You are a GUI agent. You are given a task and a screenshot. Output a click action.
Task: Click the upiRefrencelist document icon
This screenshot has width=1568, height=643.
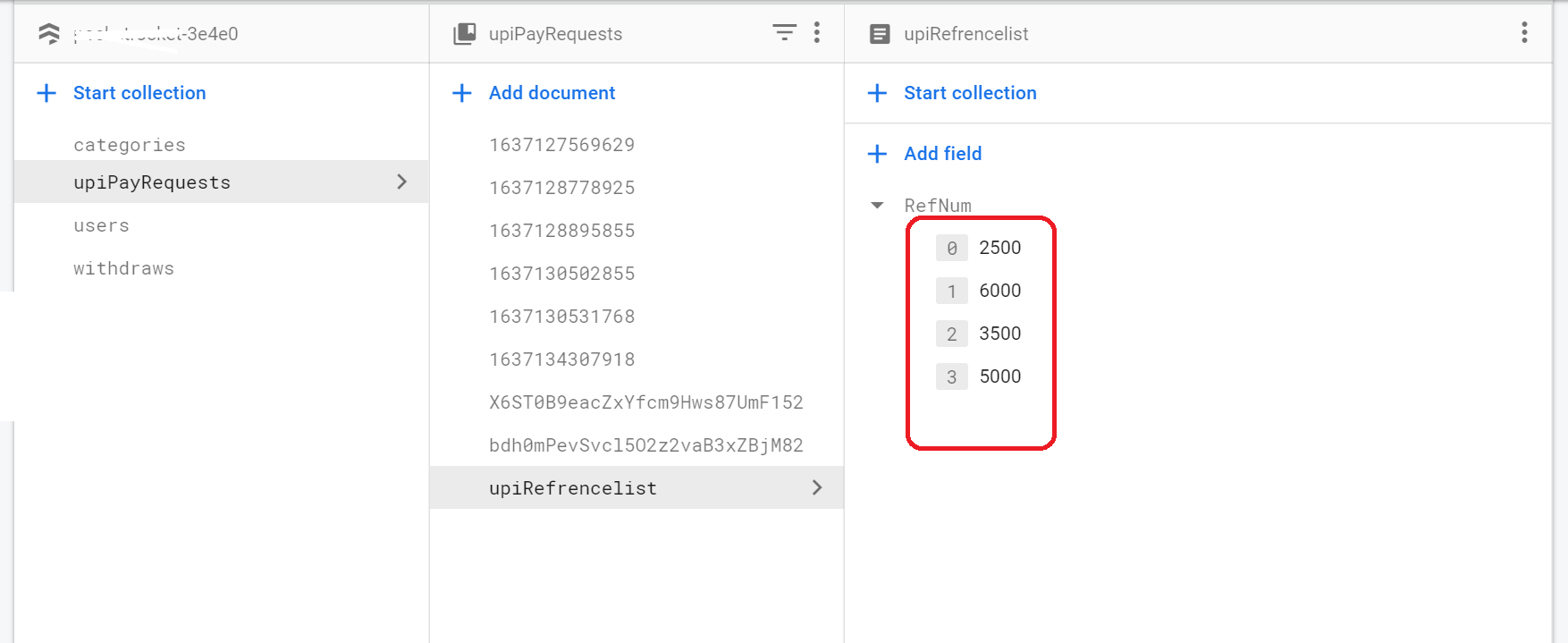880,34
